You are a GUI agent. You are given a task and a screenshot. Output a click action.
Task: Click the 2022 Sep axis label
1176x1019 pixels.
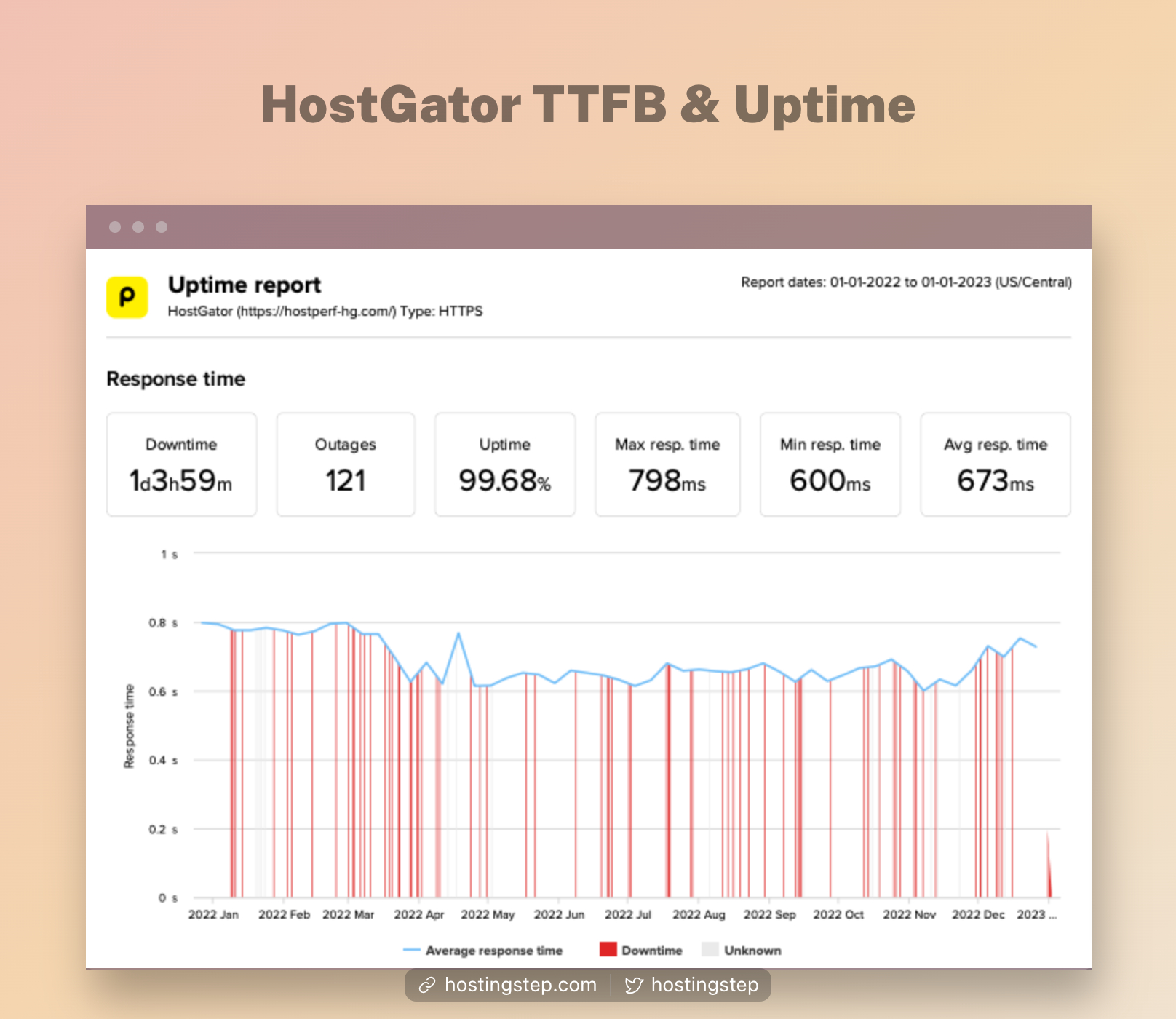[769, 914]
